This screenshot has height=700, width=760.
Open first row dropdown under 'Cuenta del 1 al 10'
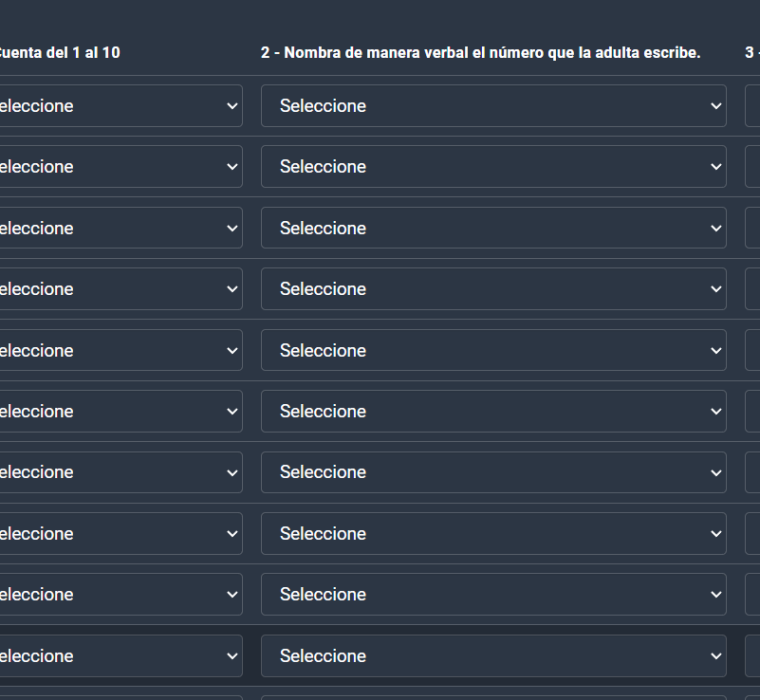point(120,106)
